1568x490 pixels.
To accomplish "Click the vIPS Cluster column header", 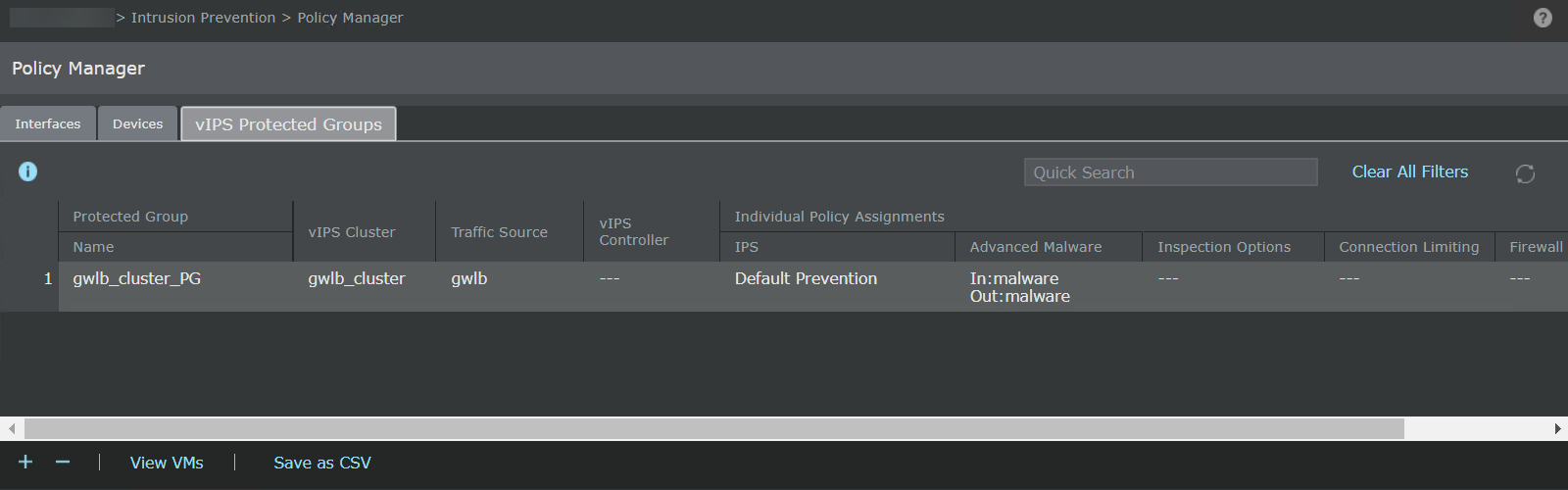I will pyautogui.click(x=364, y=231).
